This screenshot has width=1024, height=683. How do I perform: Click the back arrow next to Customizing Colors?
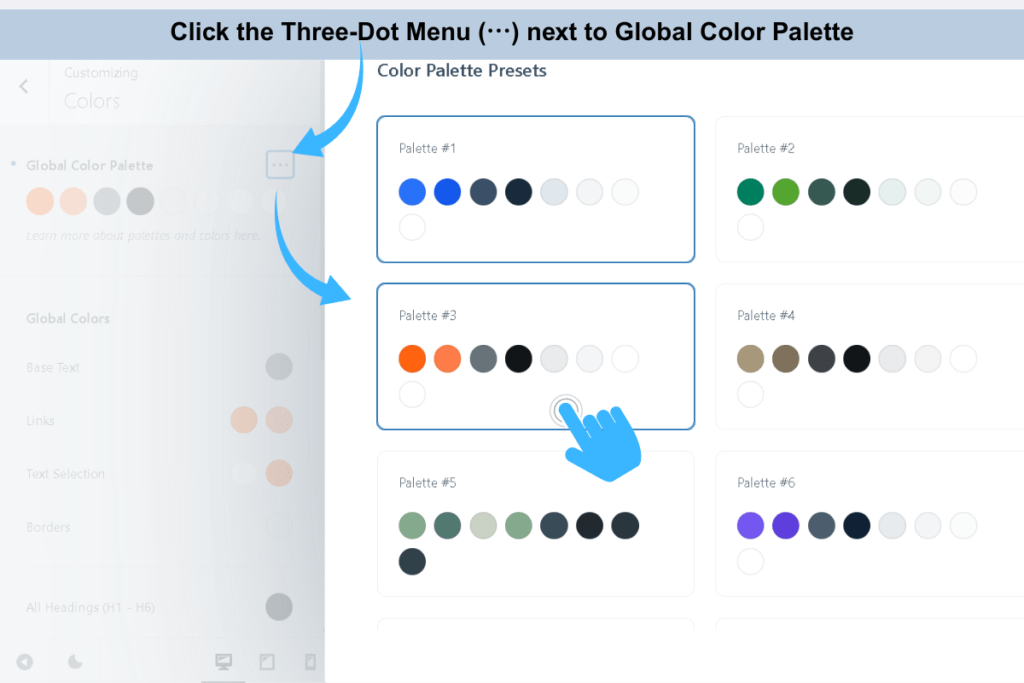tap(23, 88)
